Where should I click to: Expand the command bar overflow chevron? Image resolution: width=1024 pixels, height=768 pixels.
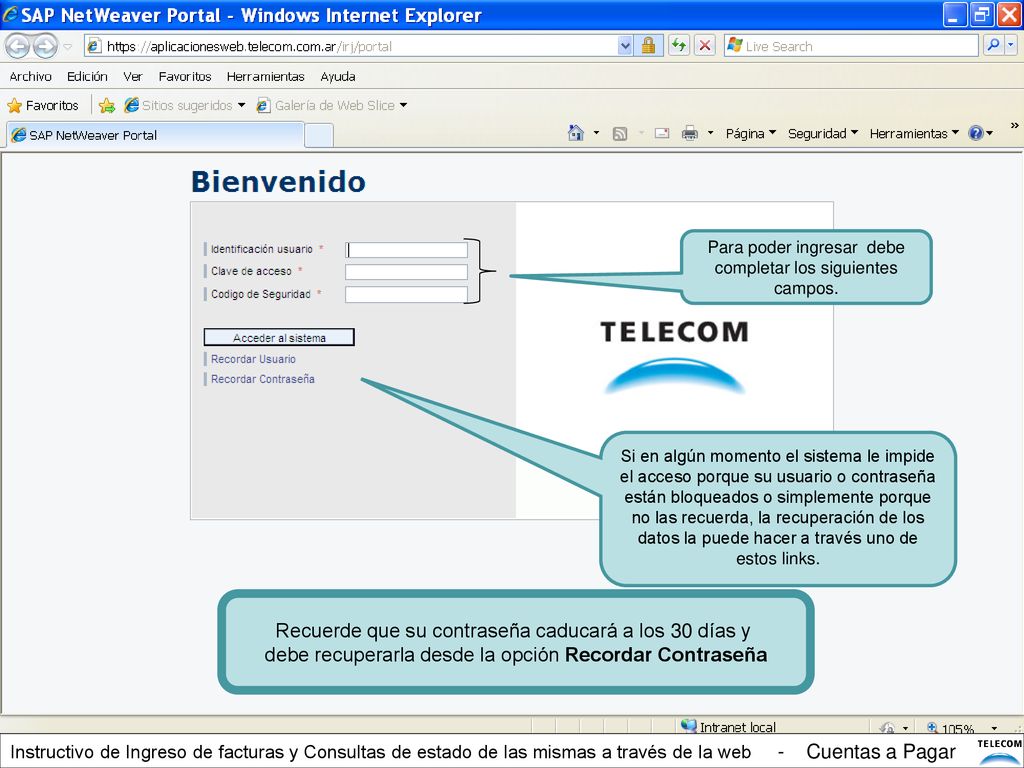click(x=1014, y=125)
